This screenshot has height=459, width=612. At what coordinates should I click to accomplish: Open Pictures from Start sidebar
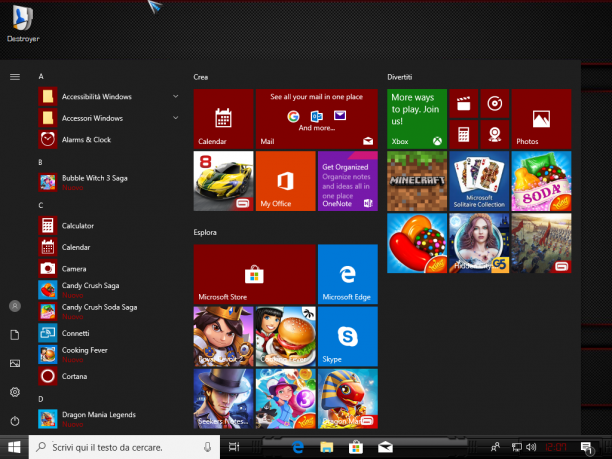click(15, 363)
